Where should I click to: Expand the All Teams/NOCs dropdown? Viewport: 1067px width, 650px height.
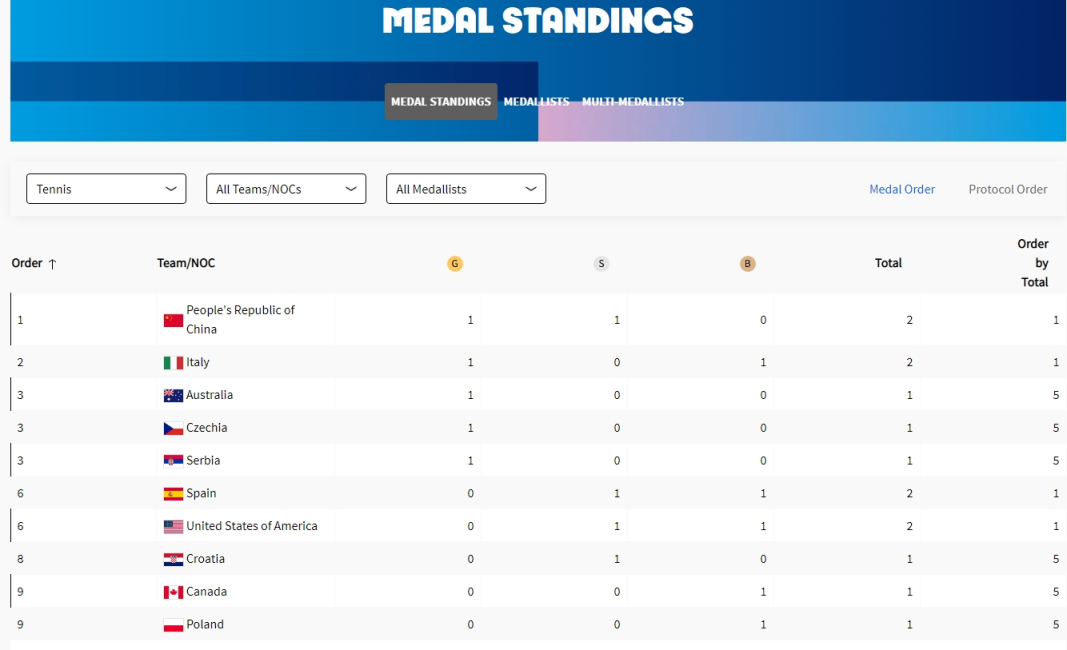(x=286, y=189)
